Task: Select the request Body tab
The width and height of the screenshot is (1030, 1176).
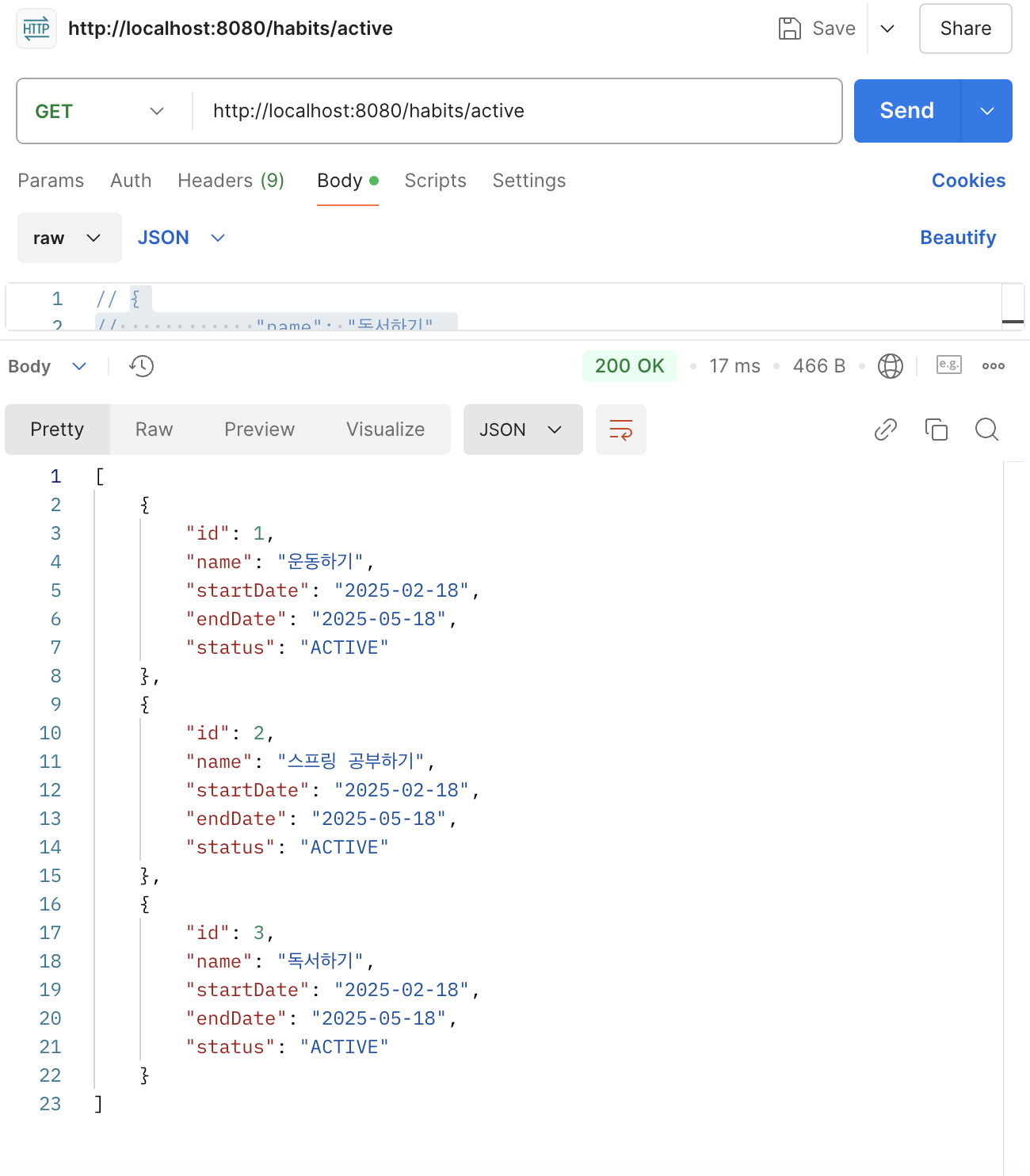Action: (x=348, y=181)
